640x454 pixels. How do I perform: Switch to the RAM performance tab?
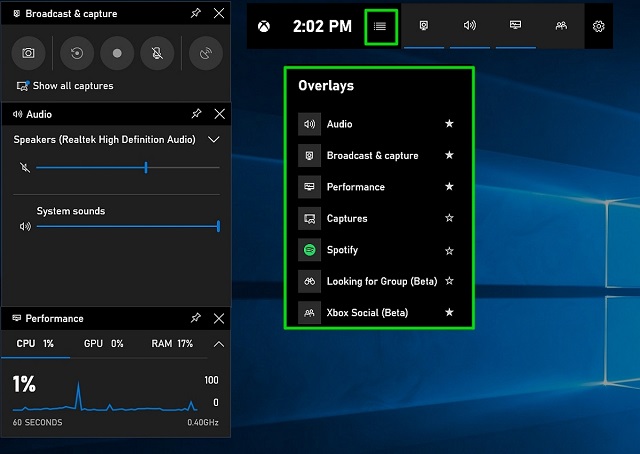[172, 344]
